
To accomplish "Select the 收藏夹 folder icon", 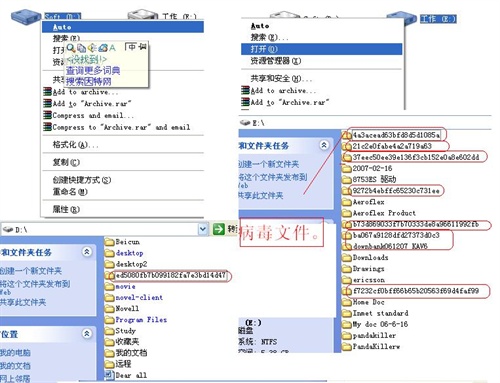I will tap(110, 342).
